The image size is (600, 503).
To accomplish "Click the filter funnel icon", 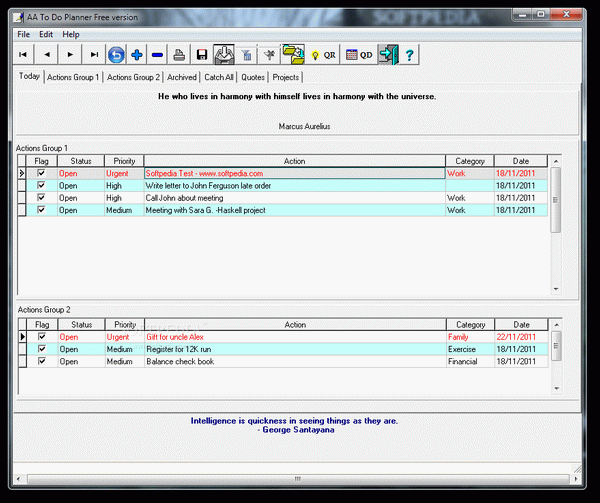I will point(247,55).
